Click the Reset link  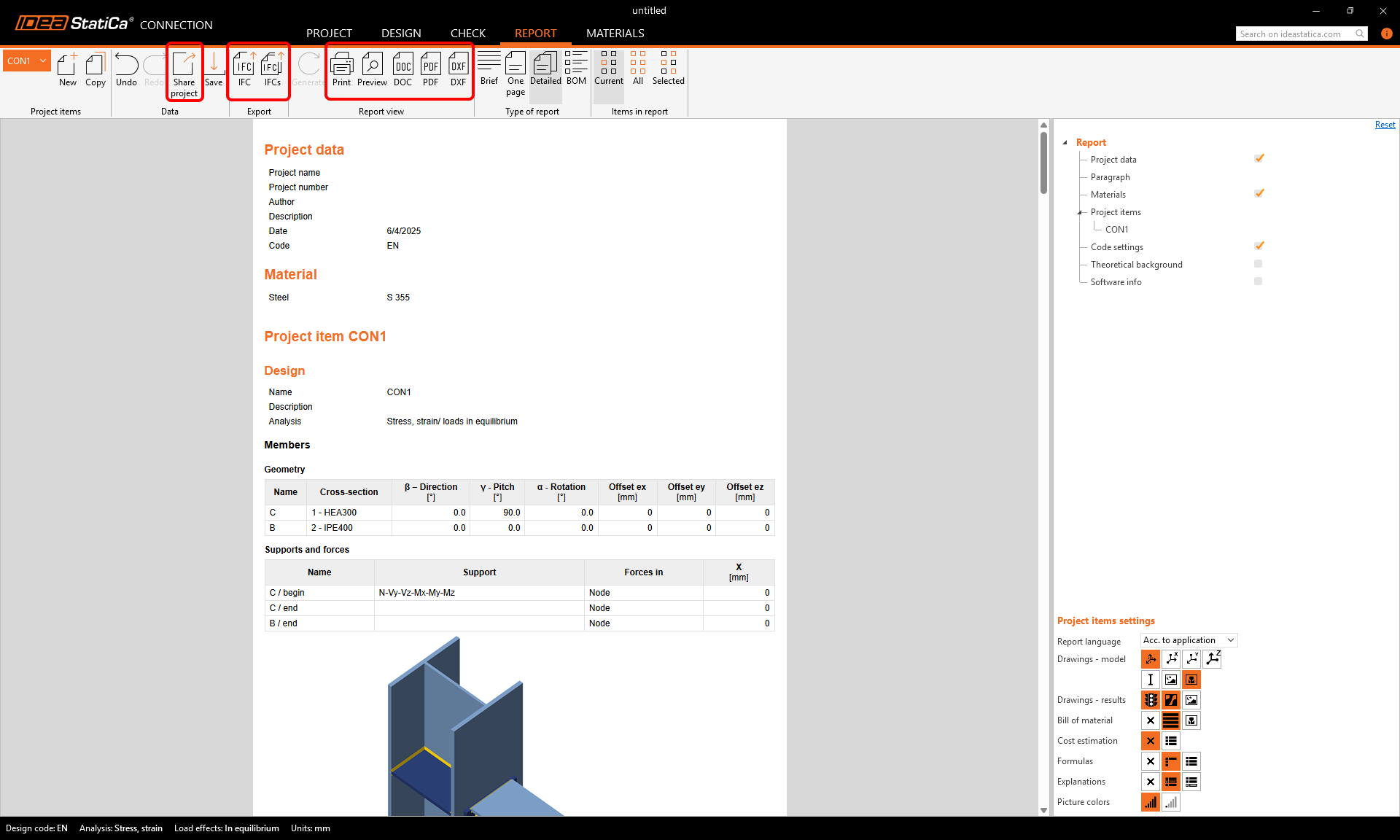pyautogui.click(x=1385, y=124)
